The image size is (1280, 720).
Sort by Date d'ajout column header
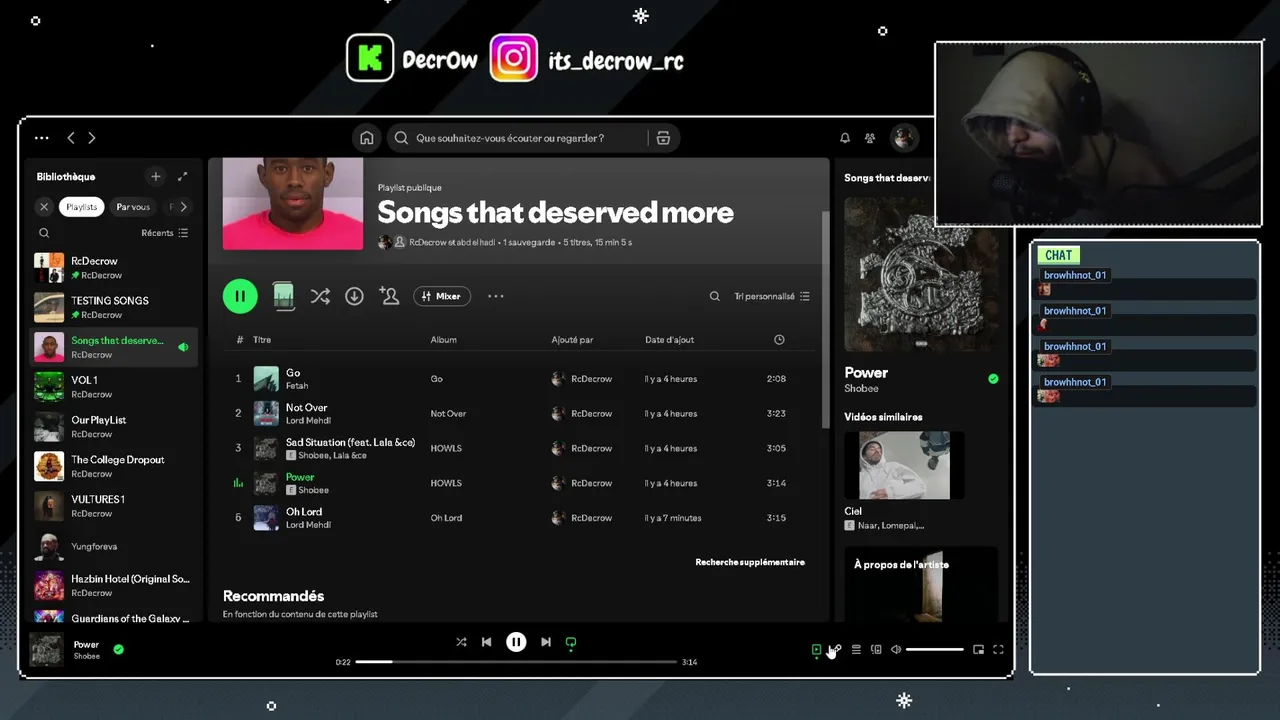(669, 340)
